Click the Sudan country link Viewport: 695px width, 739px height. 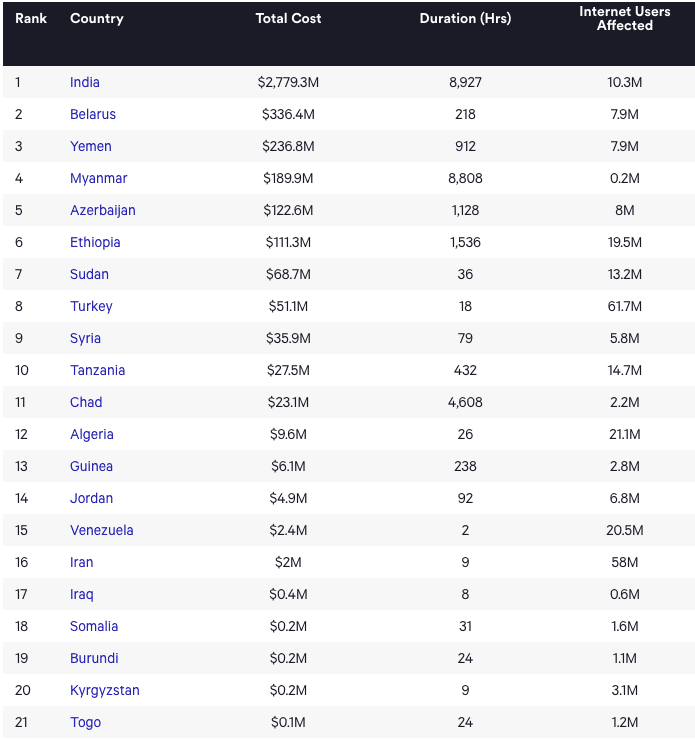[90, 274]
